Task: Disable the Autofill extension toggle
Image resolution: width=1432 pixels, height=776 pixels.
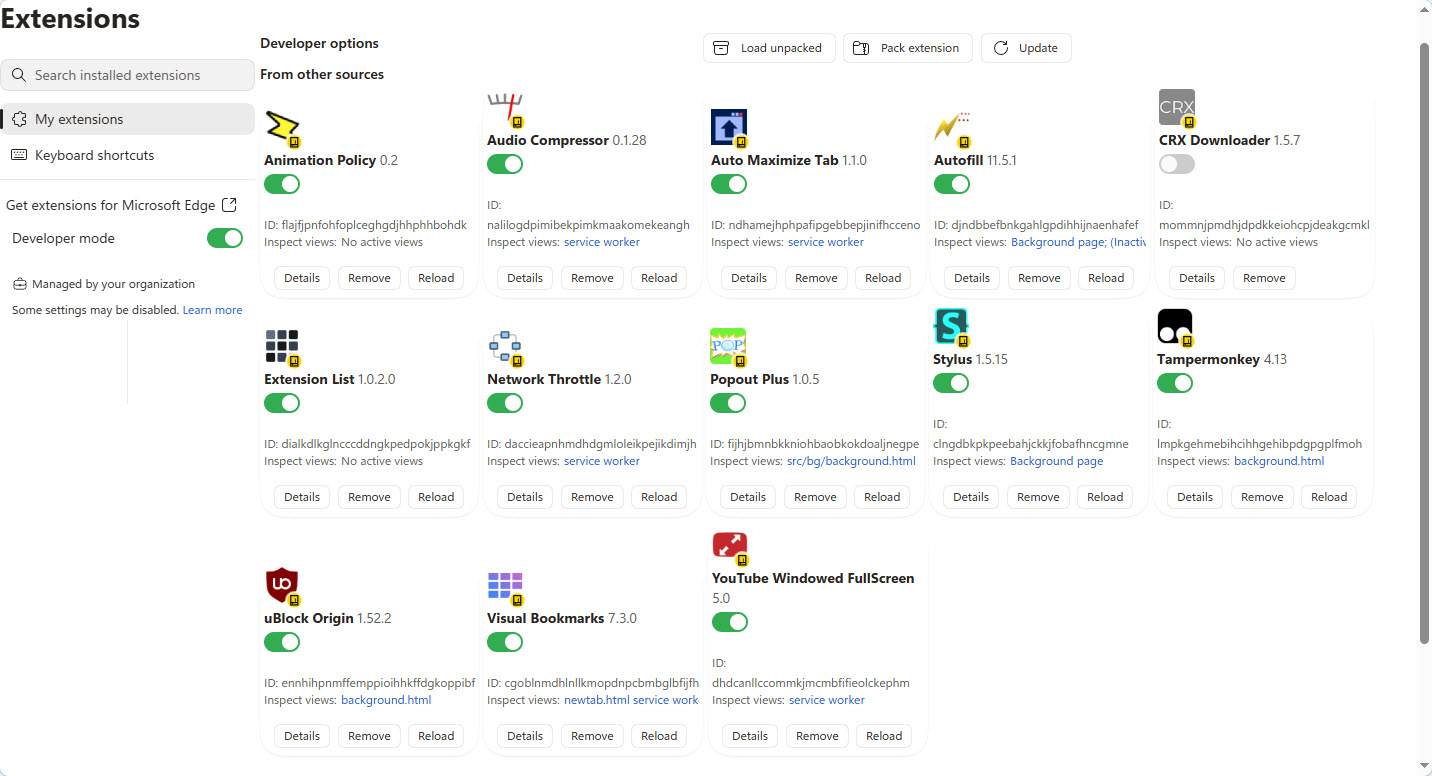Action: [952, 184]
